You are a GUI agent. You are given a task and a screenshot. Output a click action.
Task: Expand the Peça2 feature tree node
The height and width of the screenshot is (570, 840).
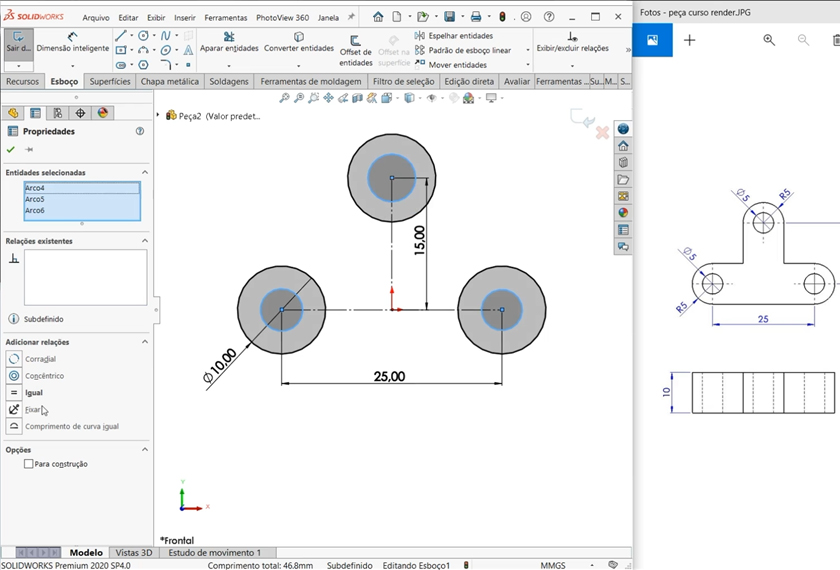[x=158, y=116]
